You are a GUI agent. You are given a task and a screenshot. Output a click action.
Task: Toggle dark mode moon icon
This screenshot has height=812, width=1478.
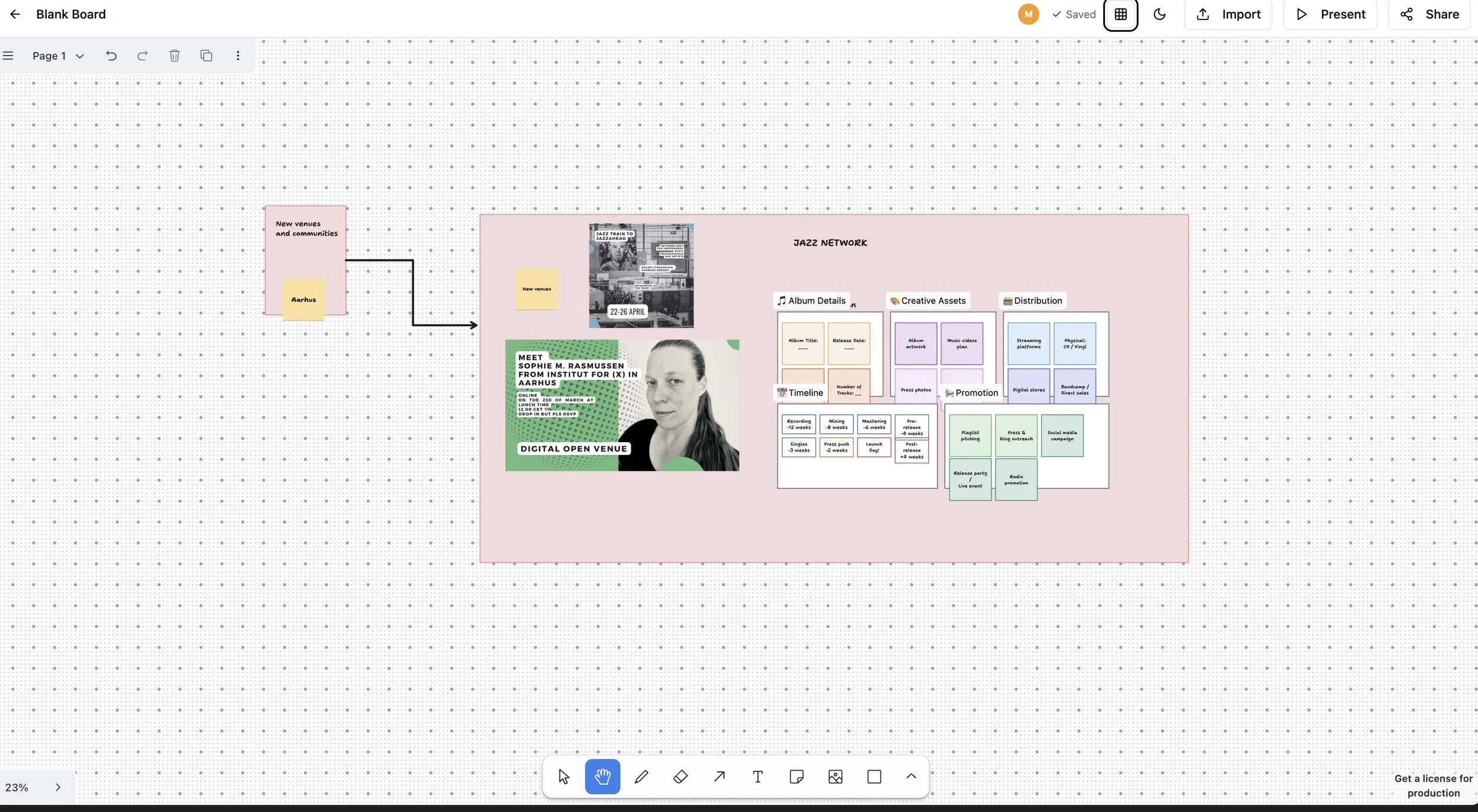coord(1159,14)
